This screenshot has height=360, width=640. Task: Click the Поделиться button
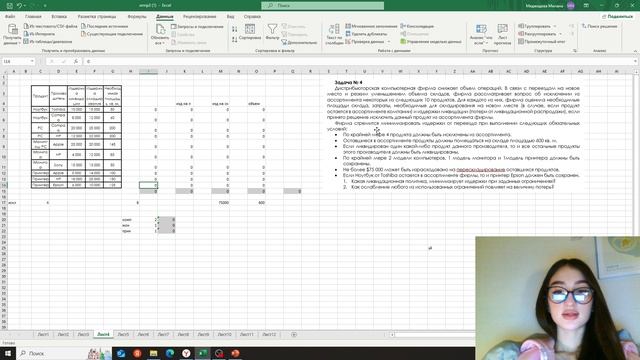[617, 16]
